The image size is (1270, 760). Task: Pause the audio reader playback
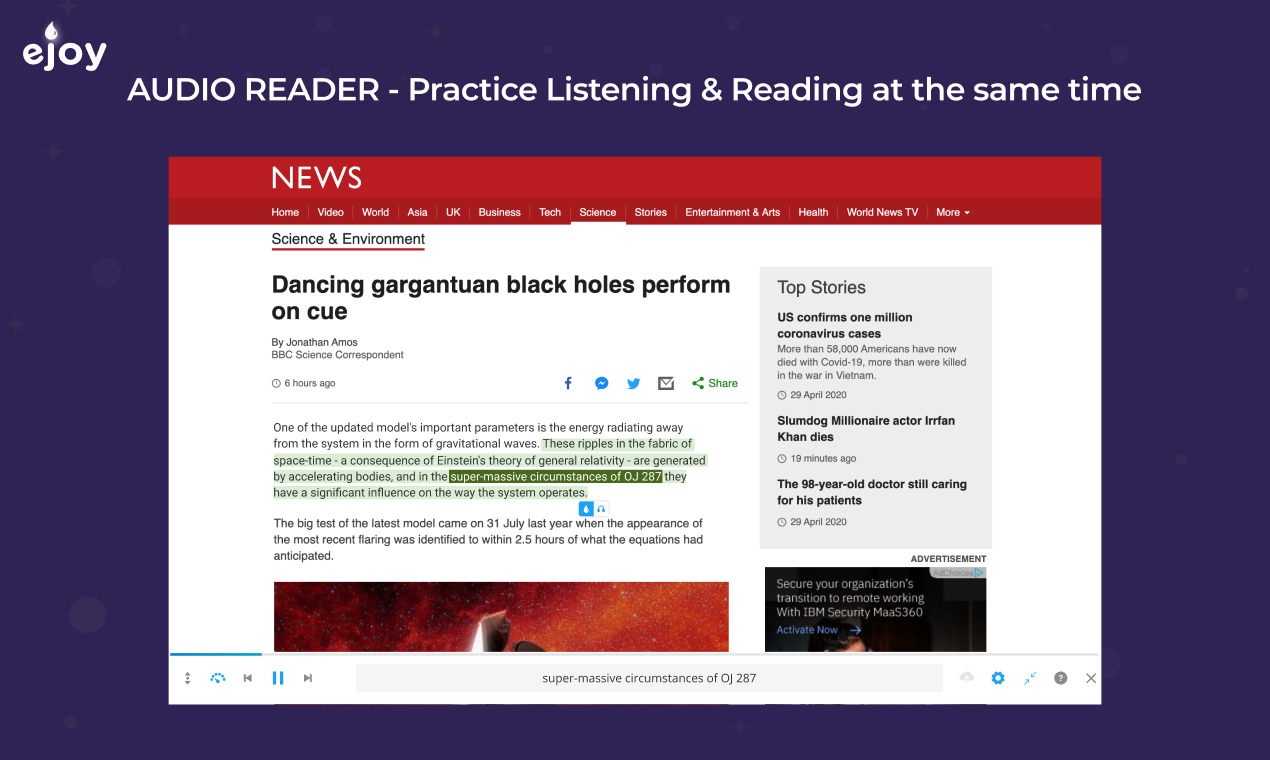pyautogui.click(x=278, y=678)
